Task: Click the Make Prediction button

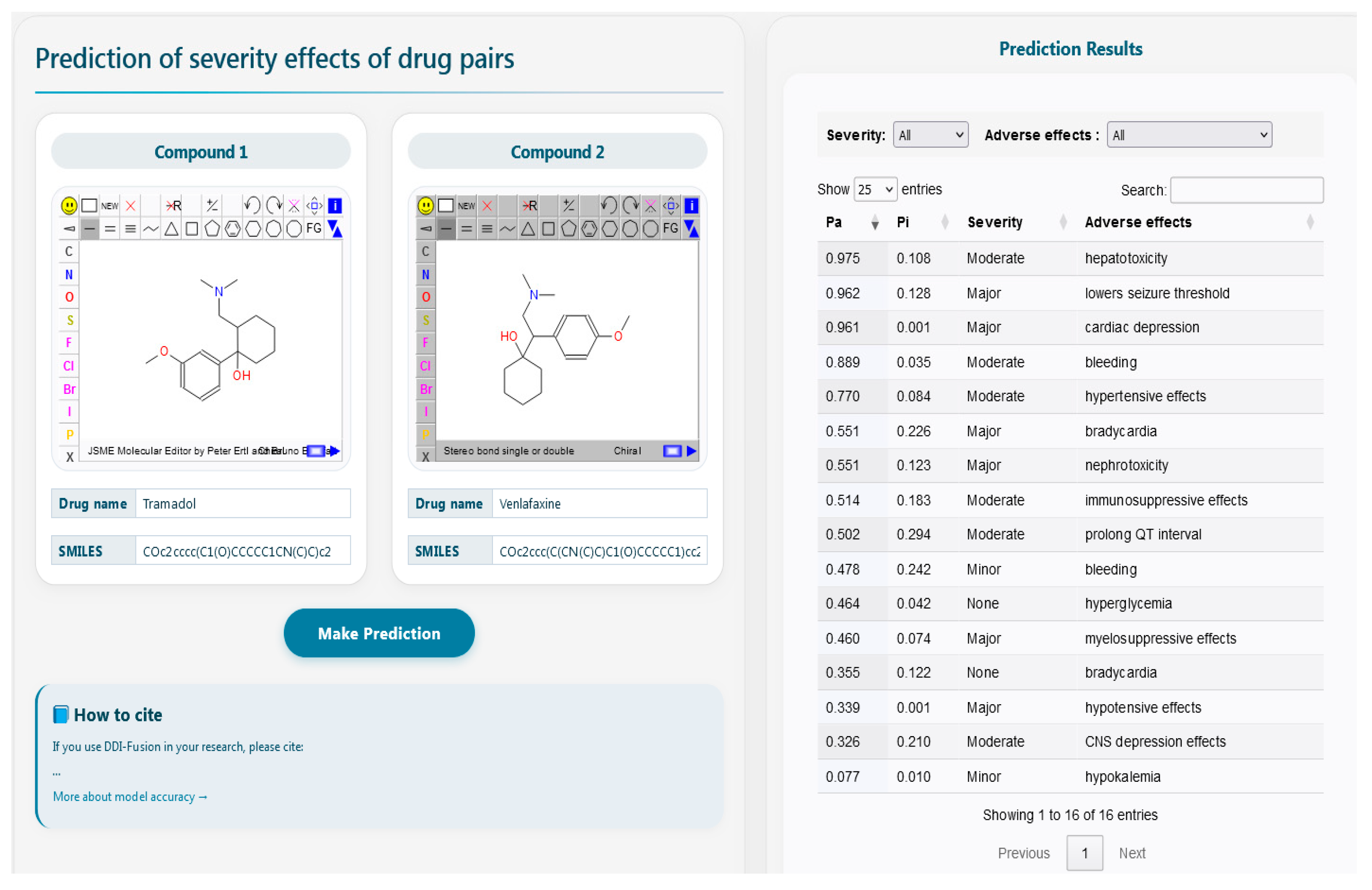Action: tap(379, 633)
